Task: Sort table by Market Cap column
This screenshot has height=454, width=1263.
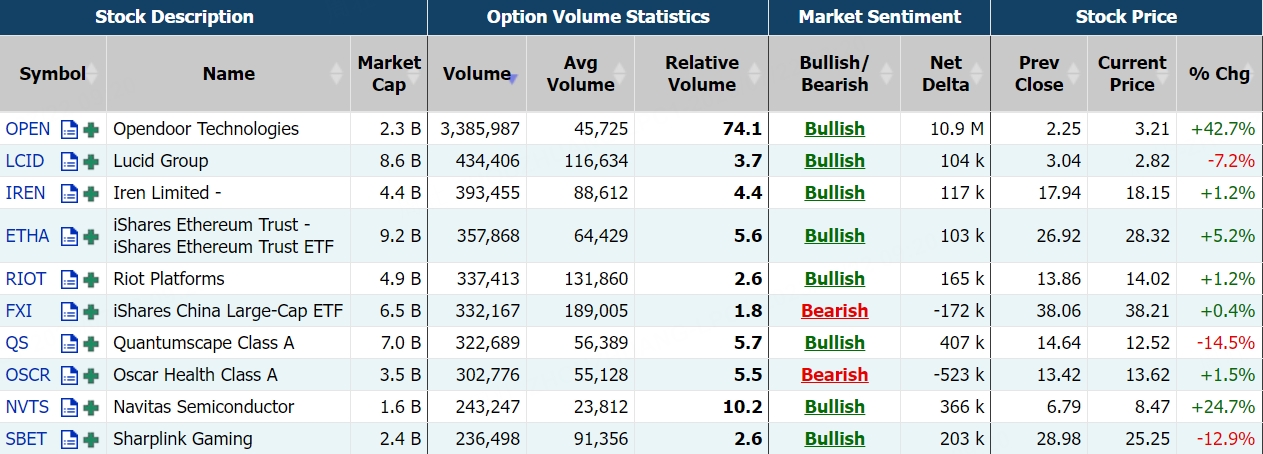Action: 389,74
